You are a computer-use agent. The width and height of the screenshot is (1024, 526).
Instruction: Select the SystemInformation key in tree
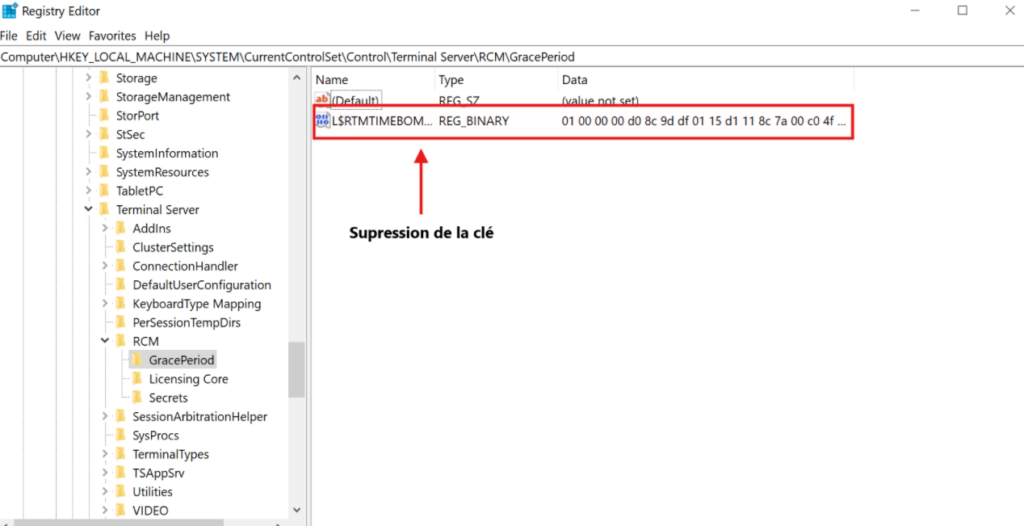(166, 153)
